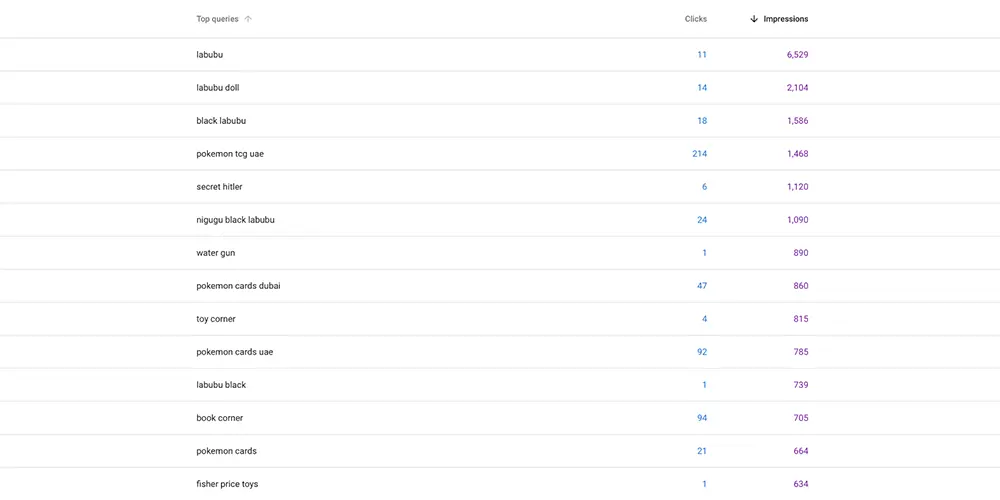Select the 'labubu black' query
Image resolution: width=1000 pixels, height=500 pixels.
click(x=221, y=385)
